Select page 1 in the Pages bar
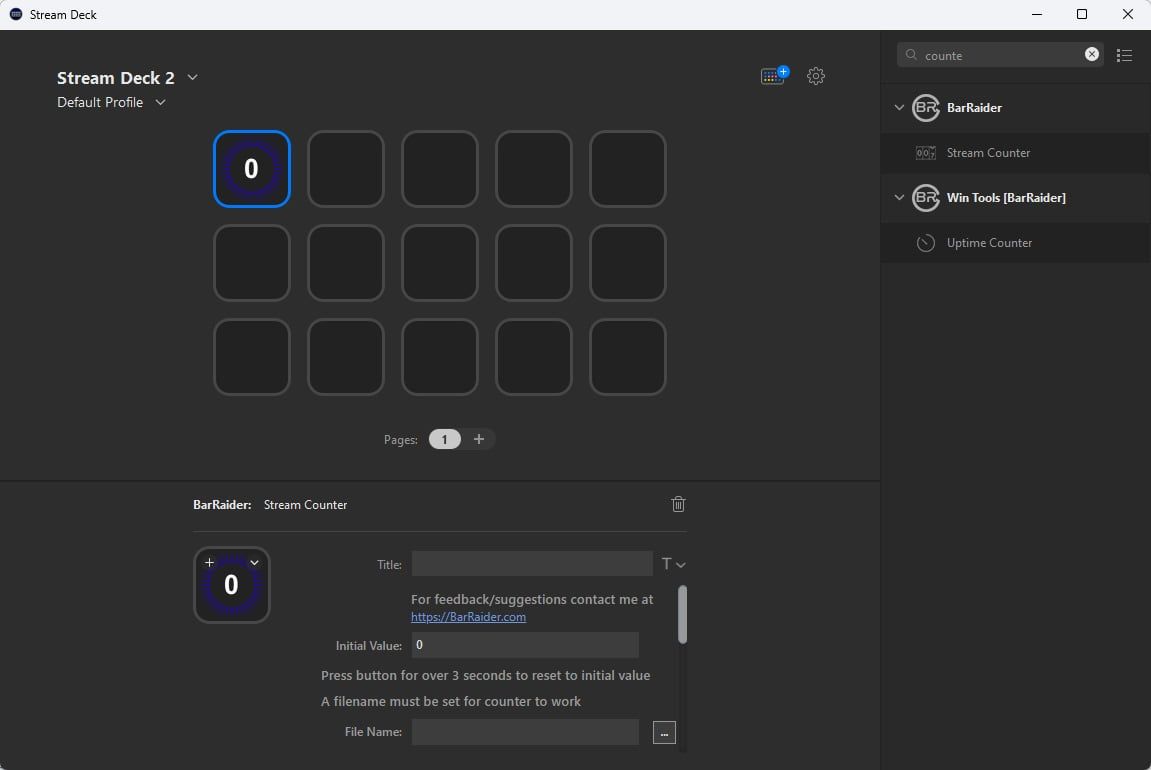1151x770 pixels. point(445,439)
